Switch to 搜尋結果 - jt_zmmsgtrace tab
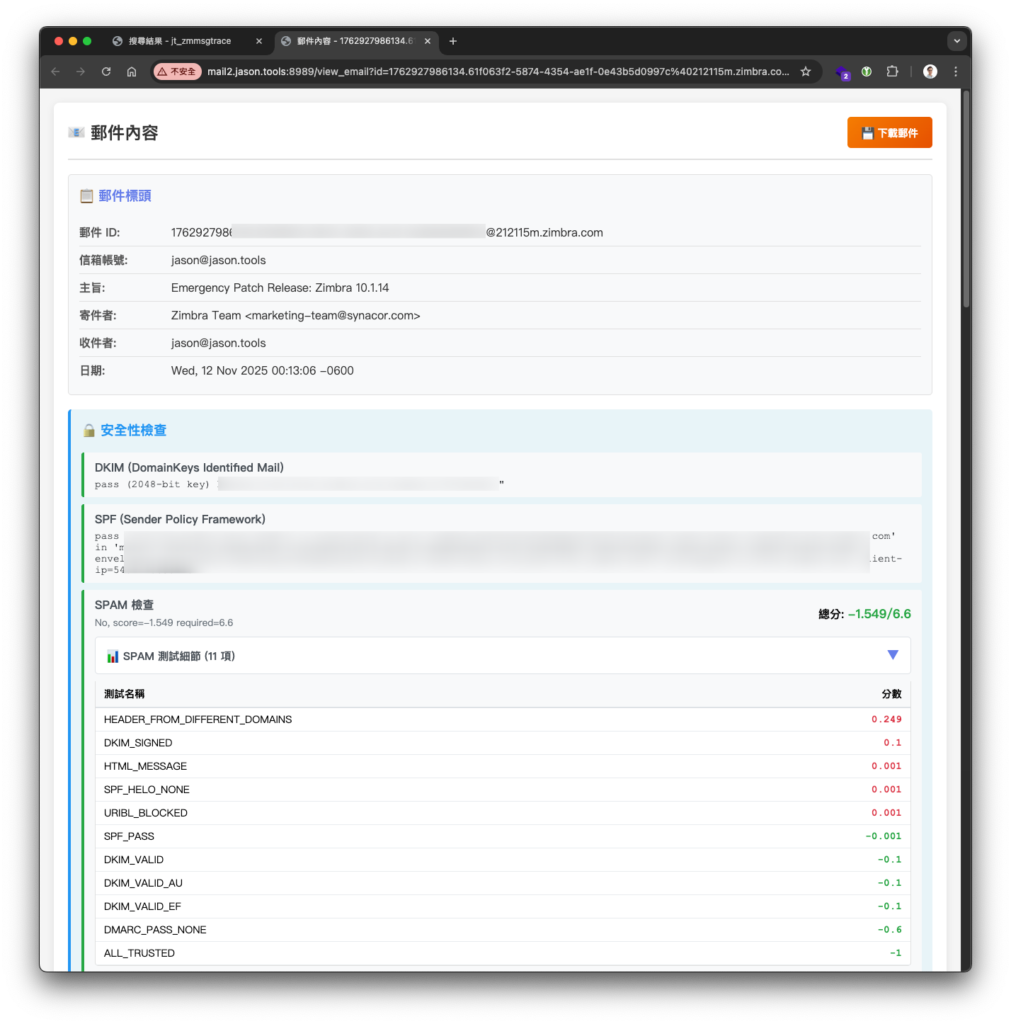 click(180, 41)
